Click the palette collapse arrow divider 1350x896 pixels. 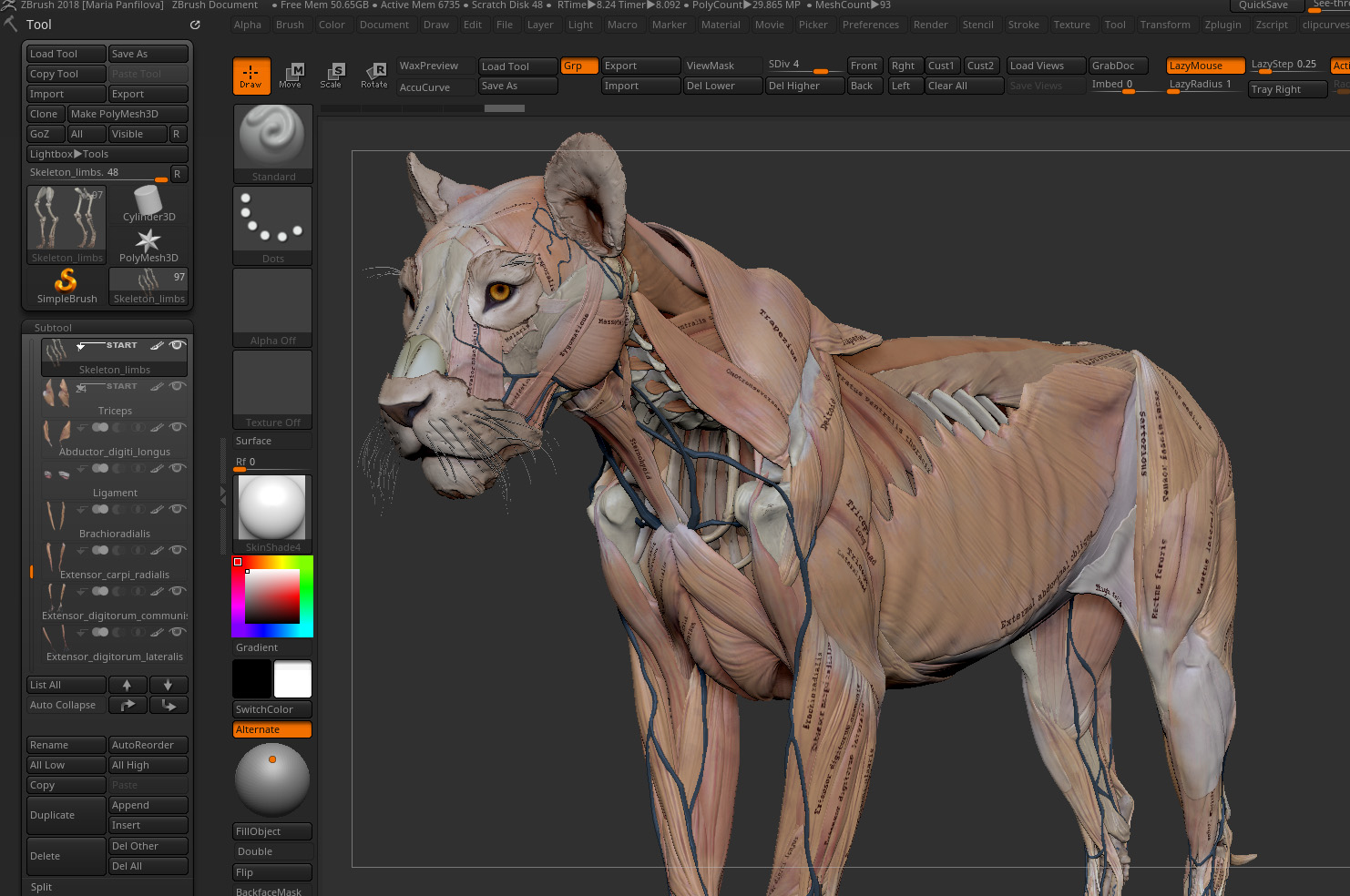(223, 496)
